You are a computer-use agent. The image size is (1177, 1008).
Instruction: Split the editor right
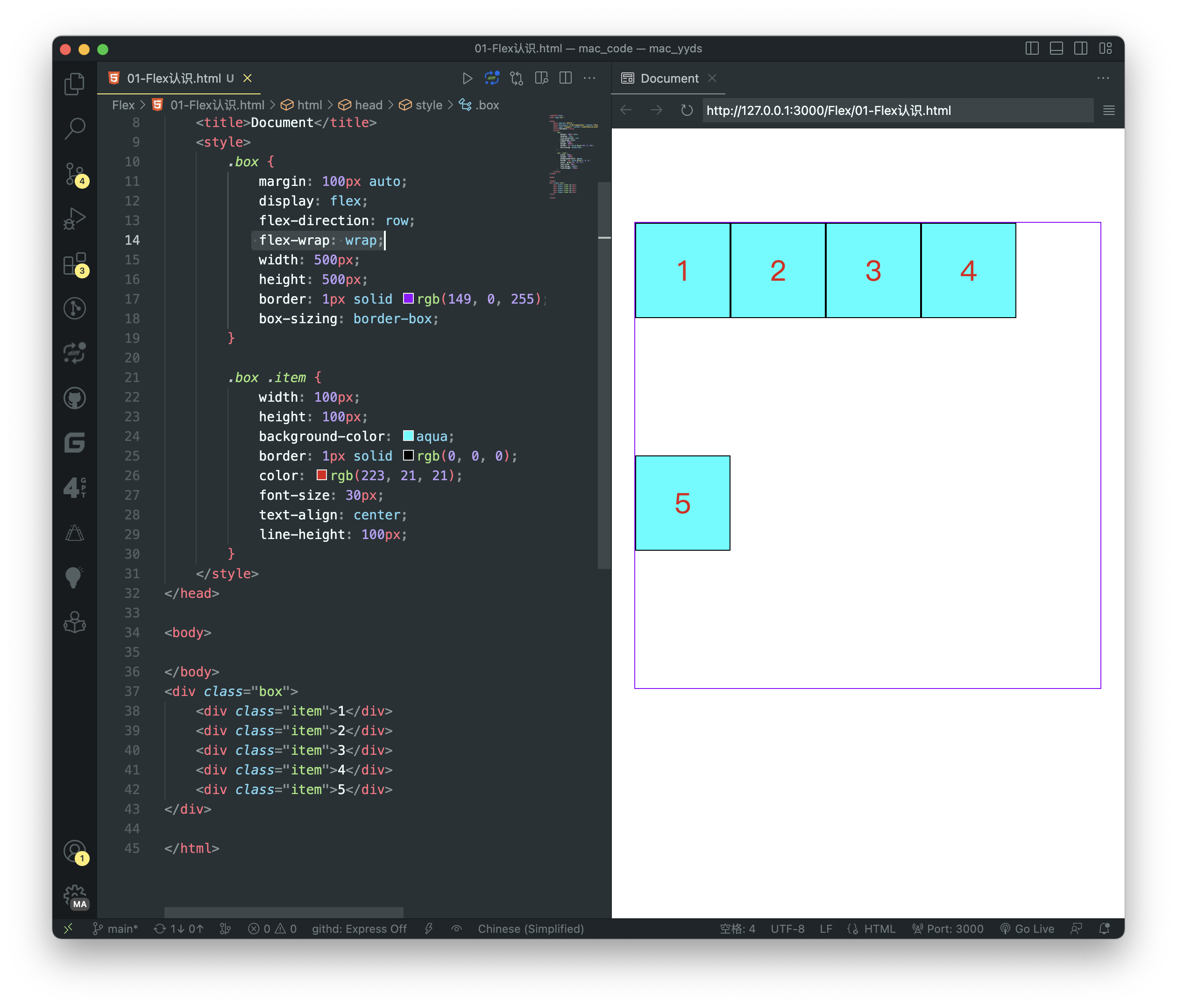[566, 78]
